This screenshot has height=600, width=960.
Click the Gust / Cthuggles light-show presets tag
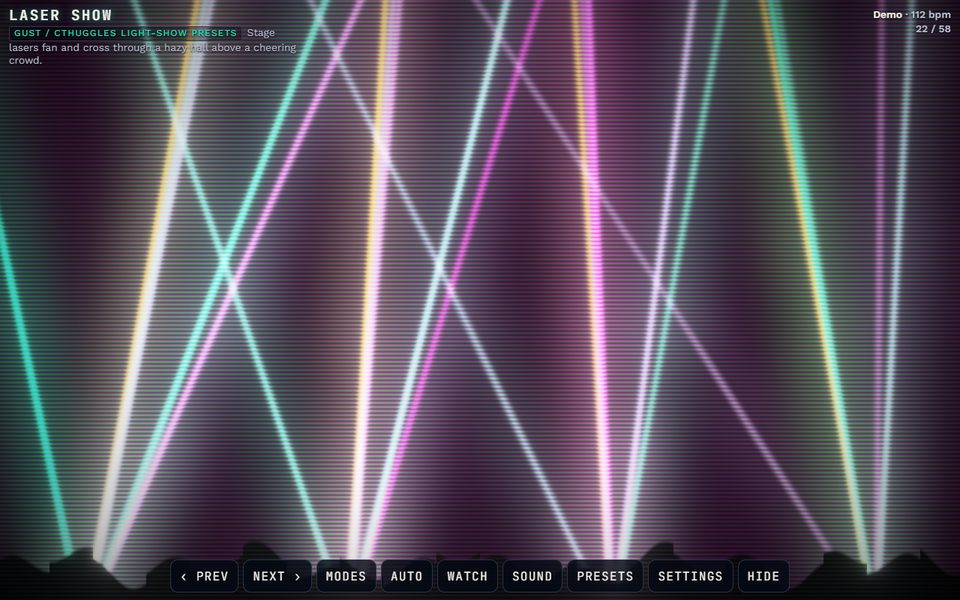(126, 32)
